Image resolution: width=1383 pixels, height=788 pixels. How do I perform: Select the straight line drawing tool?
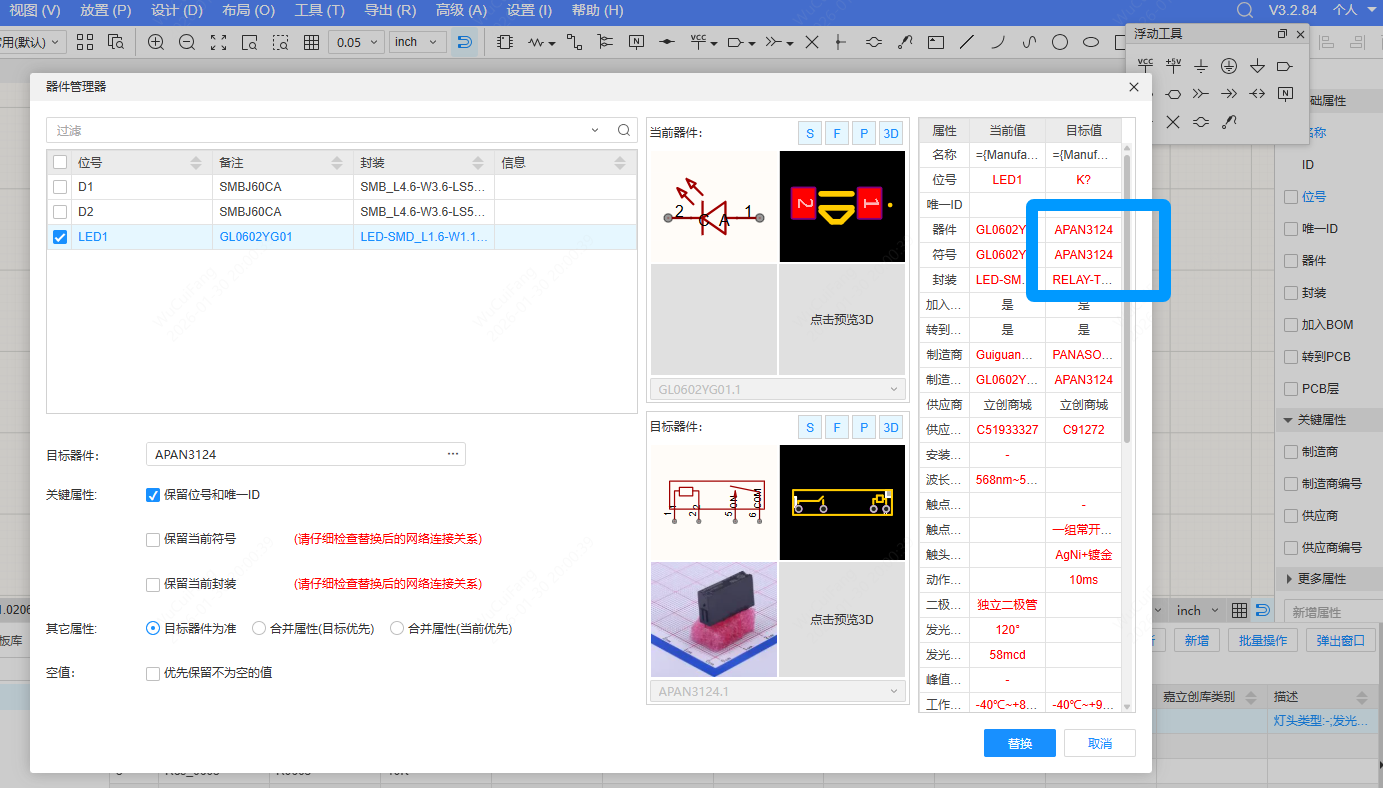[967, 42]
